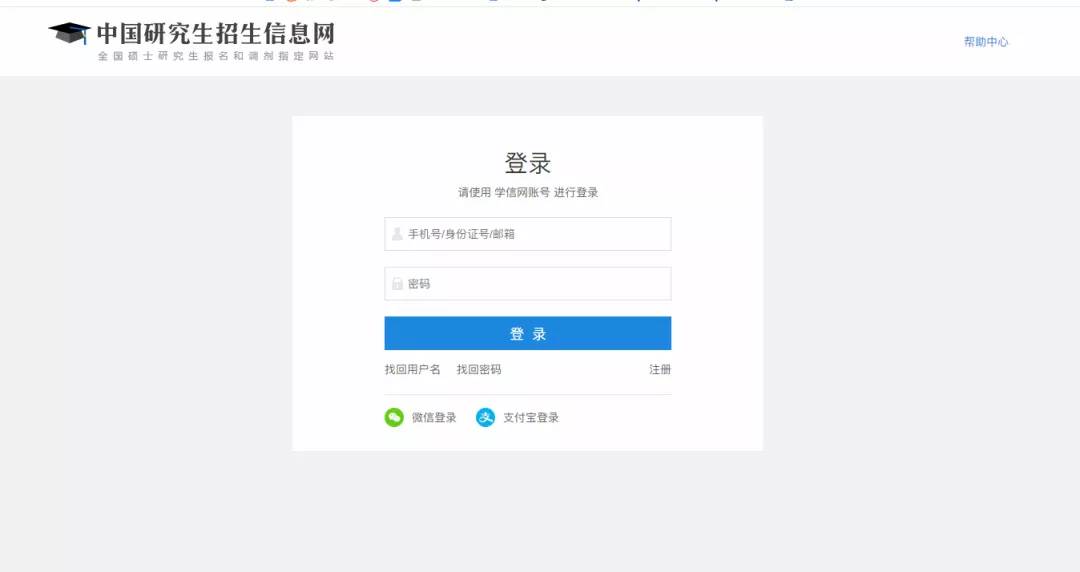Click the 学信网账号 text in the subtitle
The width and height of the screenshot is (1080, 572).
pyautogui.click(x=522, y=192)
